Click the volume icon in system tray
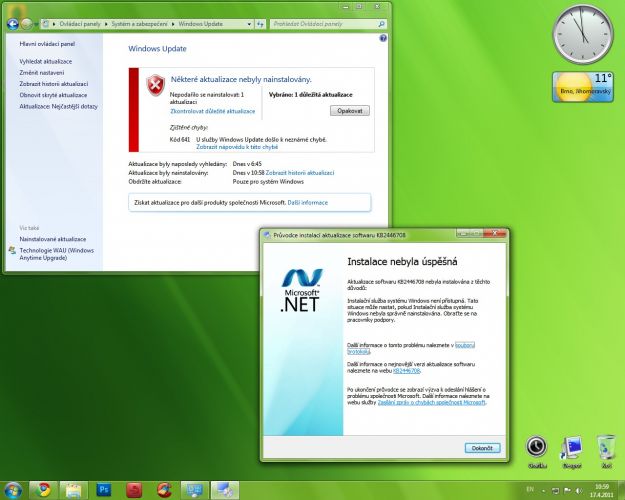This screenshot has height=500, width=625. (x=579, y=490)
